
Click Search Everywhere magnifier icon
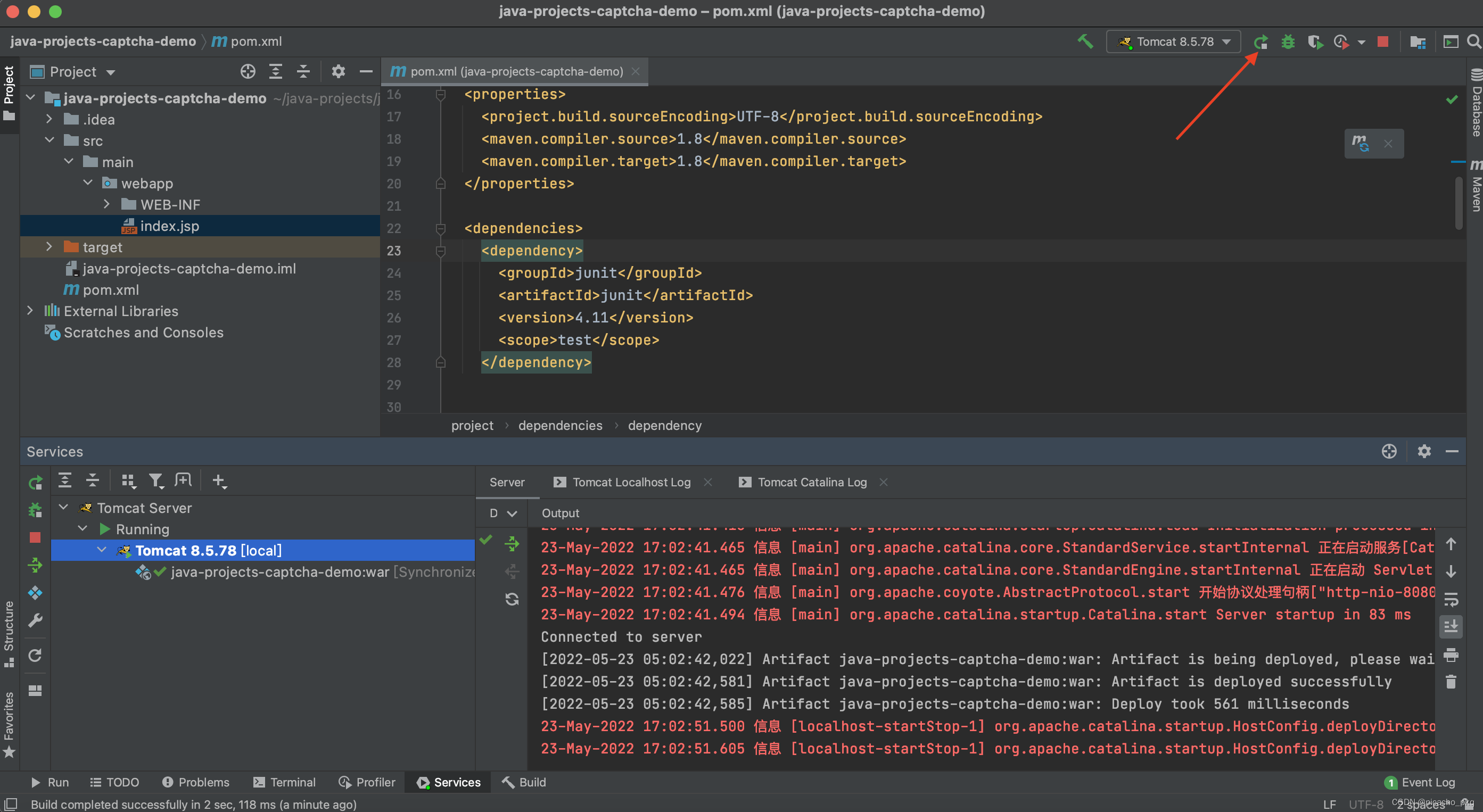tap(1473, 42)
